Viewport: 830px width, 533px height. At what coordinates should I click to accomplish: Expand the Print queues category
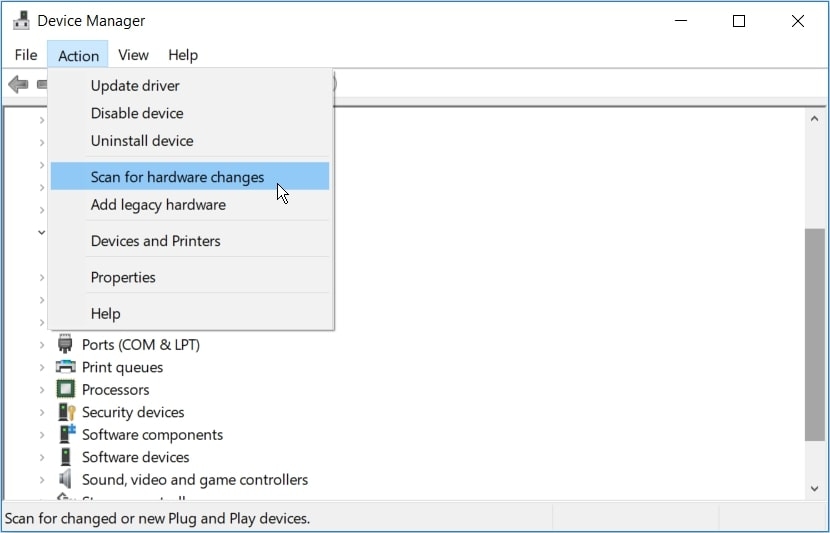click(42, 367)
